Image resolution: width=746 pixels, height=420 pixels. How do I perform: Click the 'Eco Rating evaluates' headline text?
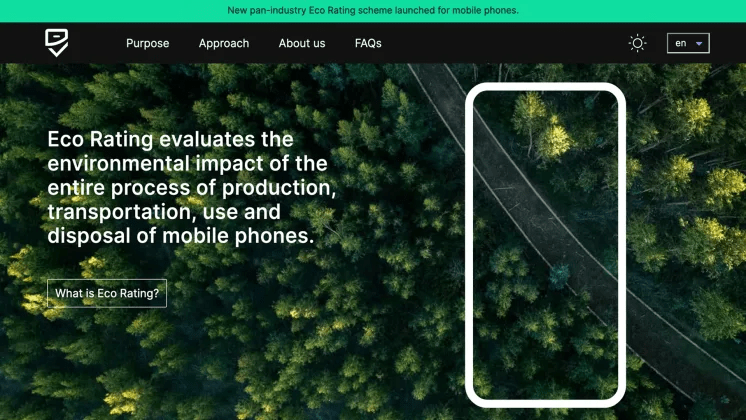[192, 187]
